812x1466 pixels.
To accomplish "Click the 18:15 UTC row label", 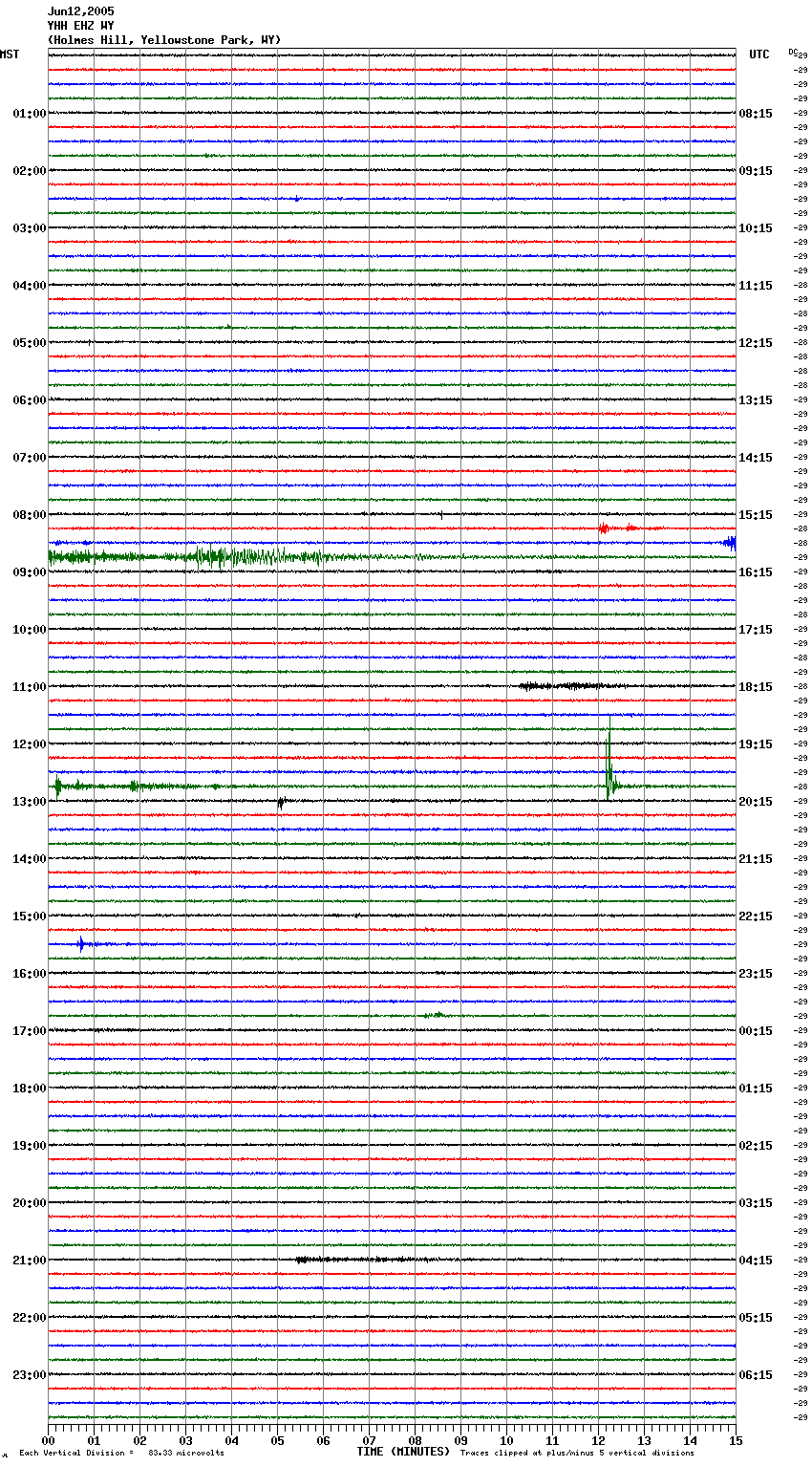I will 756,687.
